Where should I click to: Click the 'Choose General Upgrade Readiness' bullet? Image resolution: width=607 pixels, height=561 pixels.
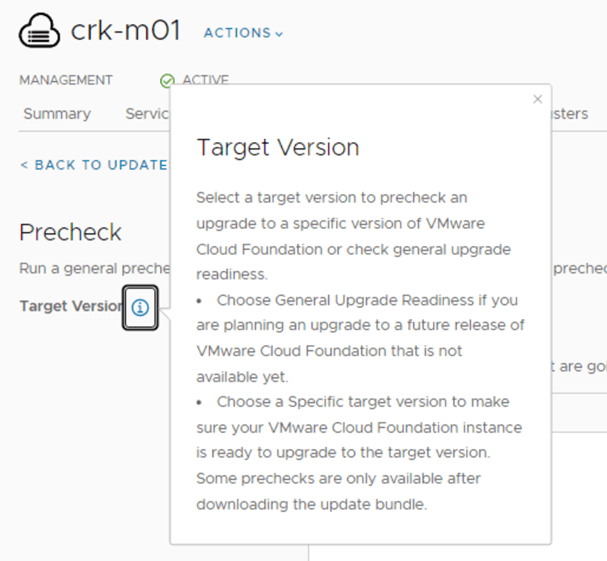[360, 325]
